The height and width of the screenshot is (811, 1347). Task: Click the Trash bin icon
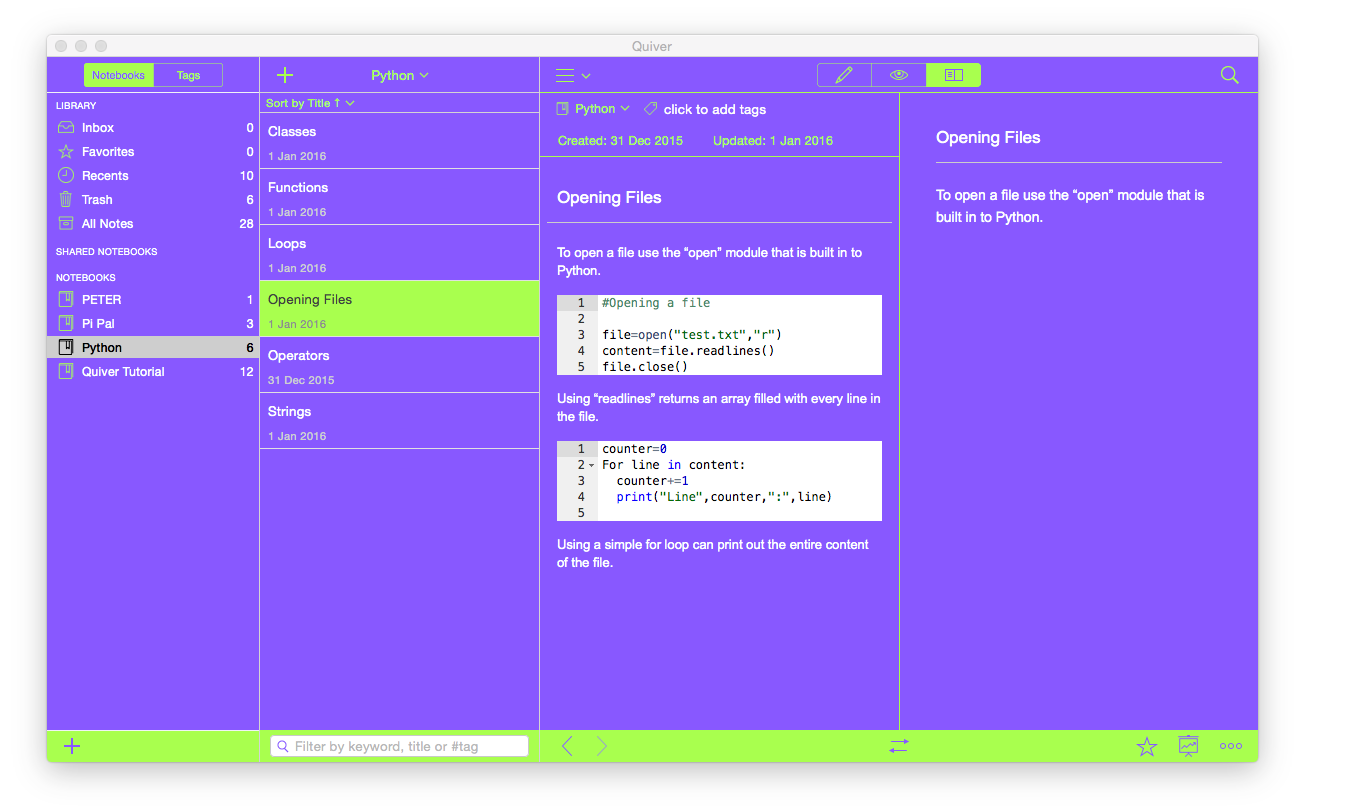(x=66, y=200)
